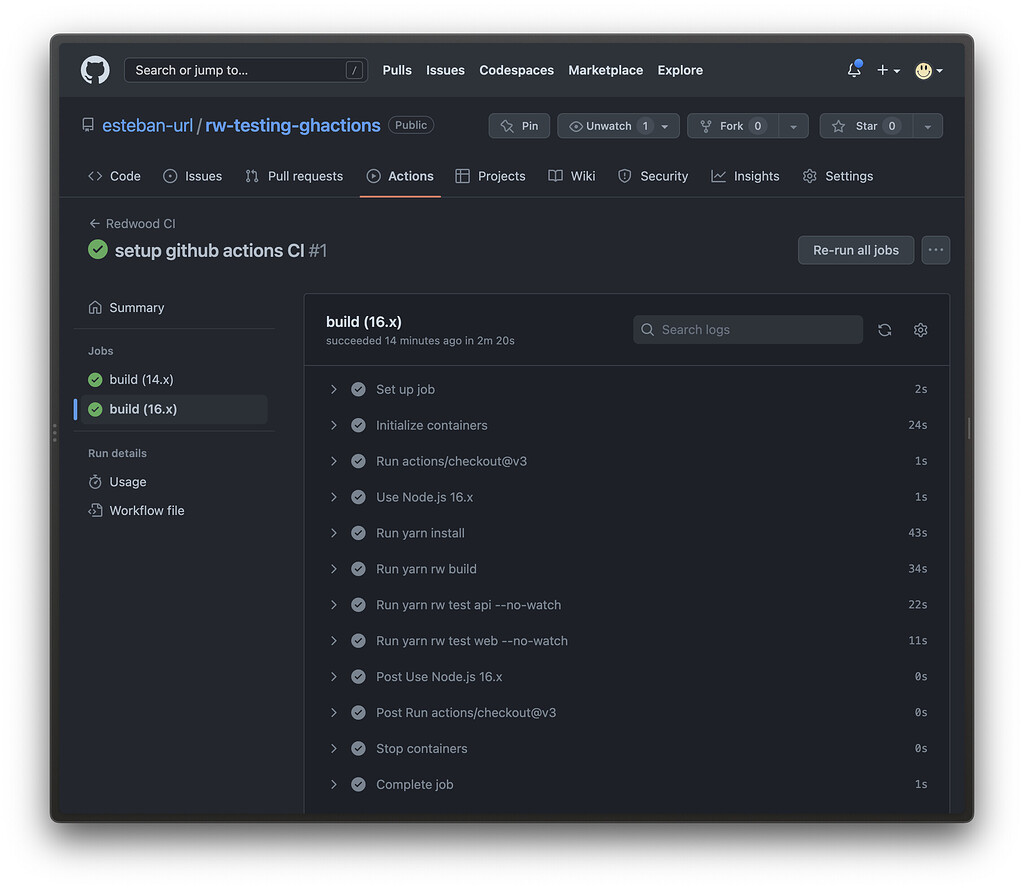Expand the Run actions/checkout@v3 step
Image resolution: width=1024 pixels, height=889 pixels.
coord(627,461)
